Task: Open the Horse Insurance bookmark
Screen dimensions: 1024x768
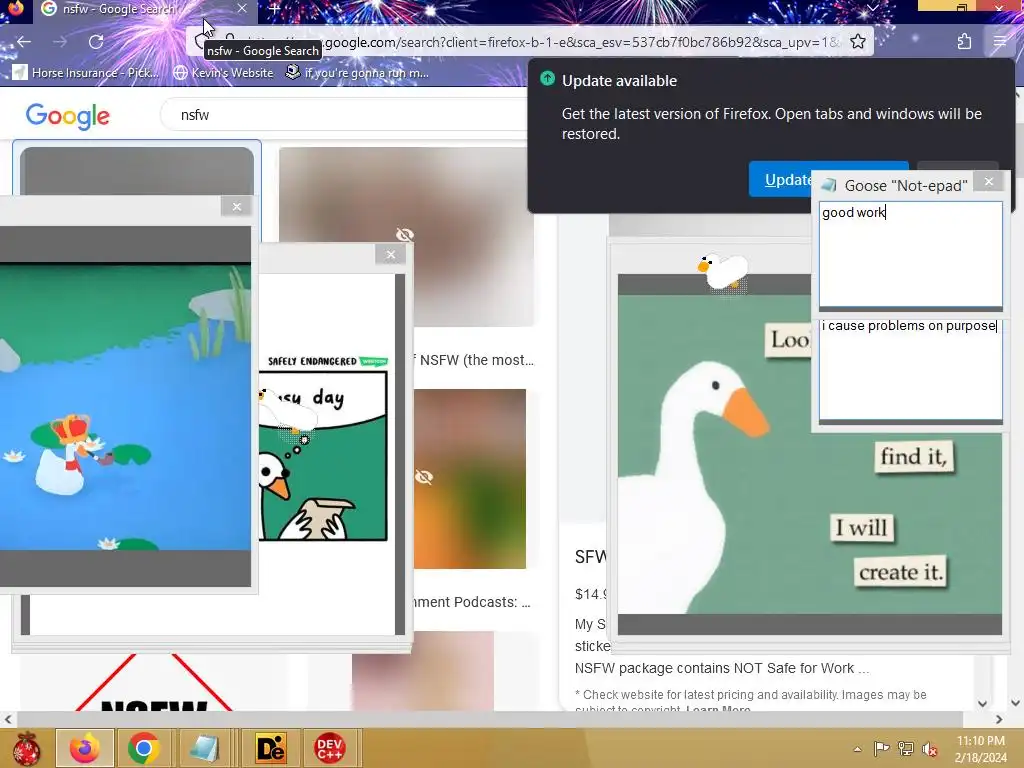Action: pyautogui.click(x=85, y=72)
